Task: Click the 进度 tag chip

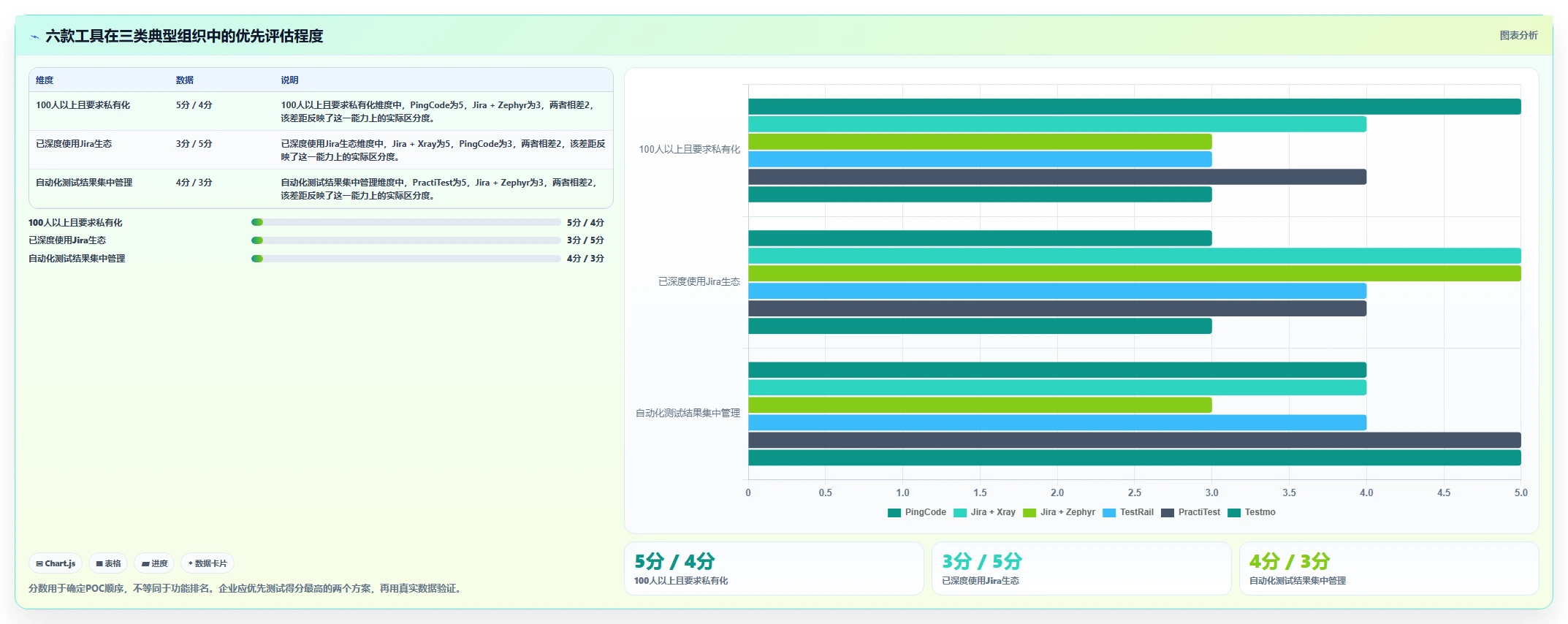Action: 154,563
